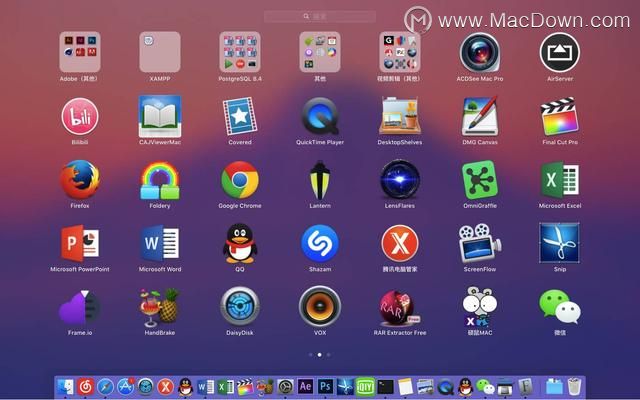Viewport: 640px width, 400px height.
Task: Open Notes from the Dock
Action: coord(405,387)
